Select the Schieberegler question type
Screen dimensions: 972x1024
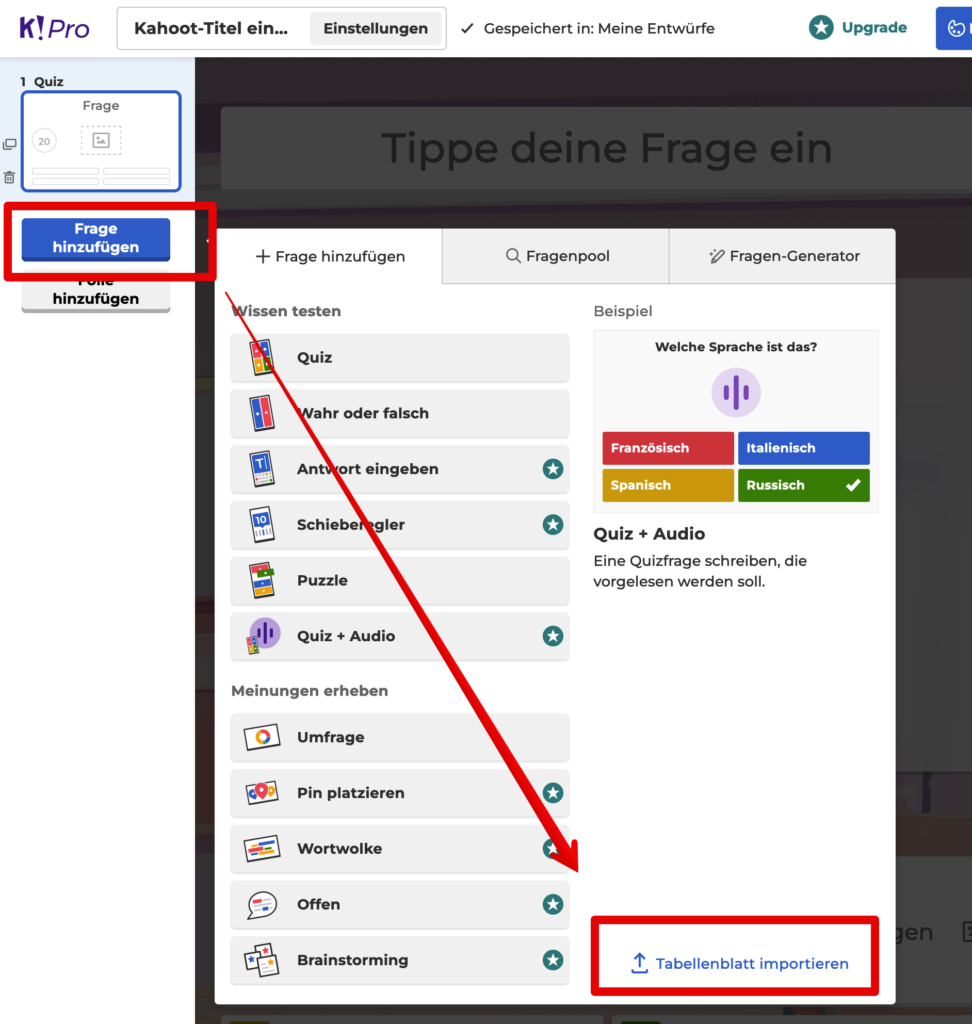click(x=399, y=525)
